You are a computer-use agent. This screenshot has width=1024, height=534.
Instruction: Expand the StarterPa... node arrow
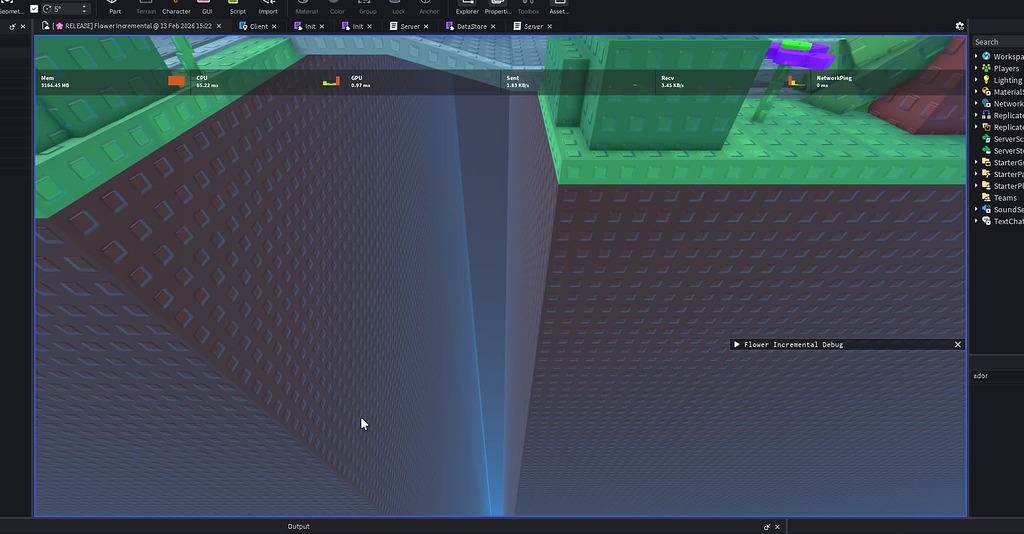(976, 174)
